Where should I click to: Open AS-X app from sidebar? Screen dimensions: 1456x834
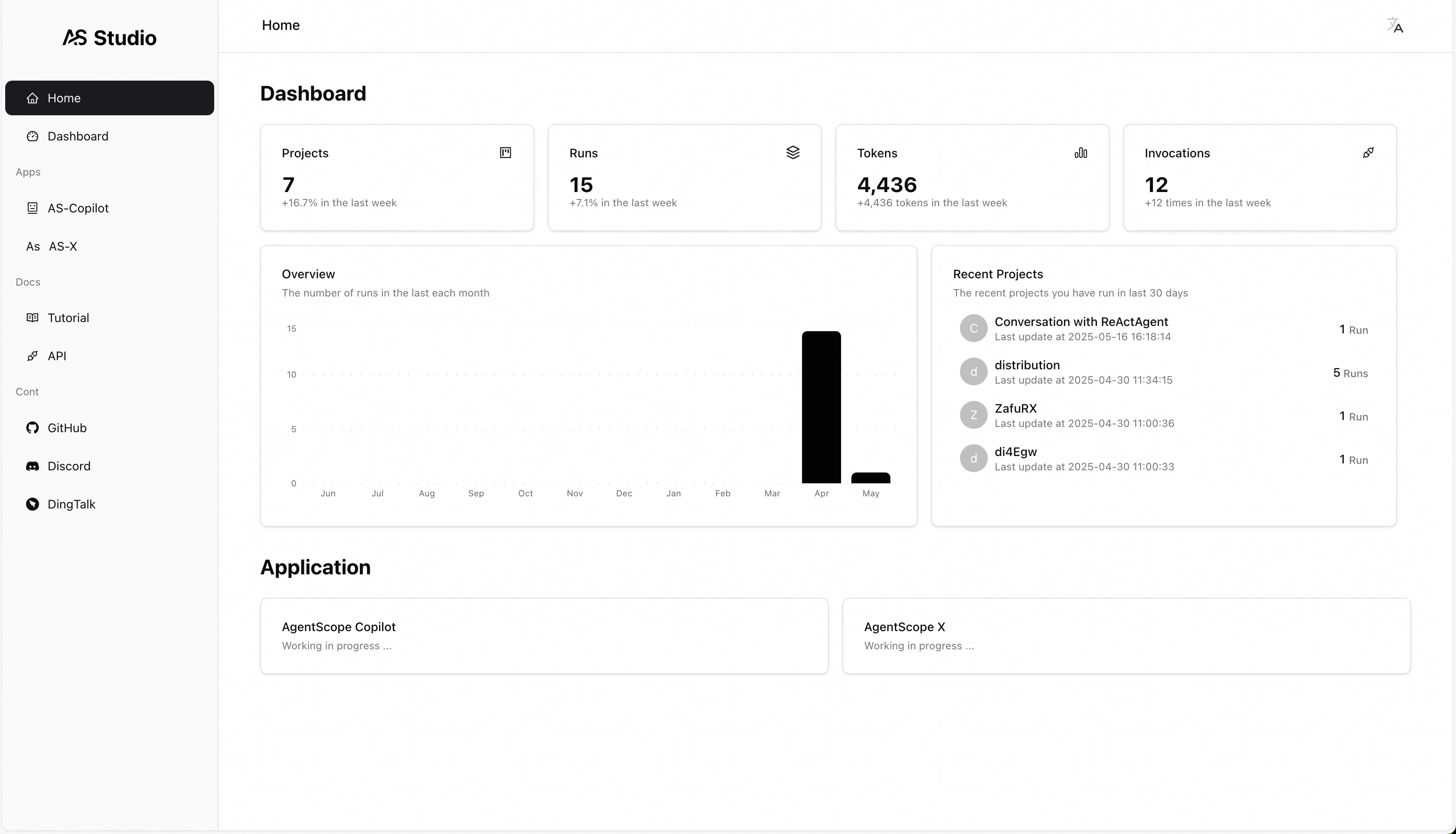pyautogui.click(x=62, y=246)
